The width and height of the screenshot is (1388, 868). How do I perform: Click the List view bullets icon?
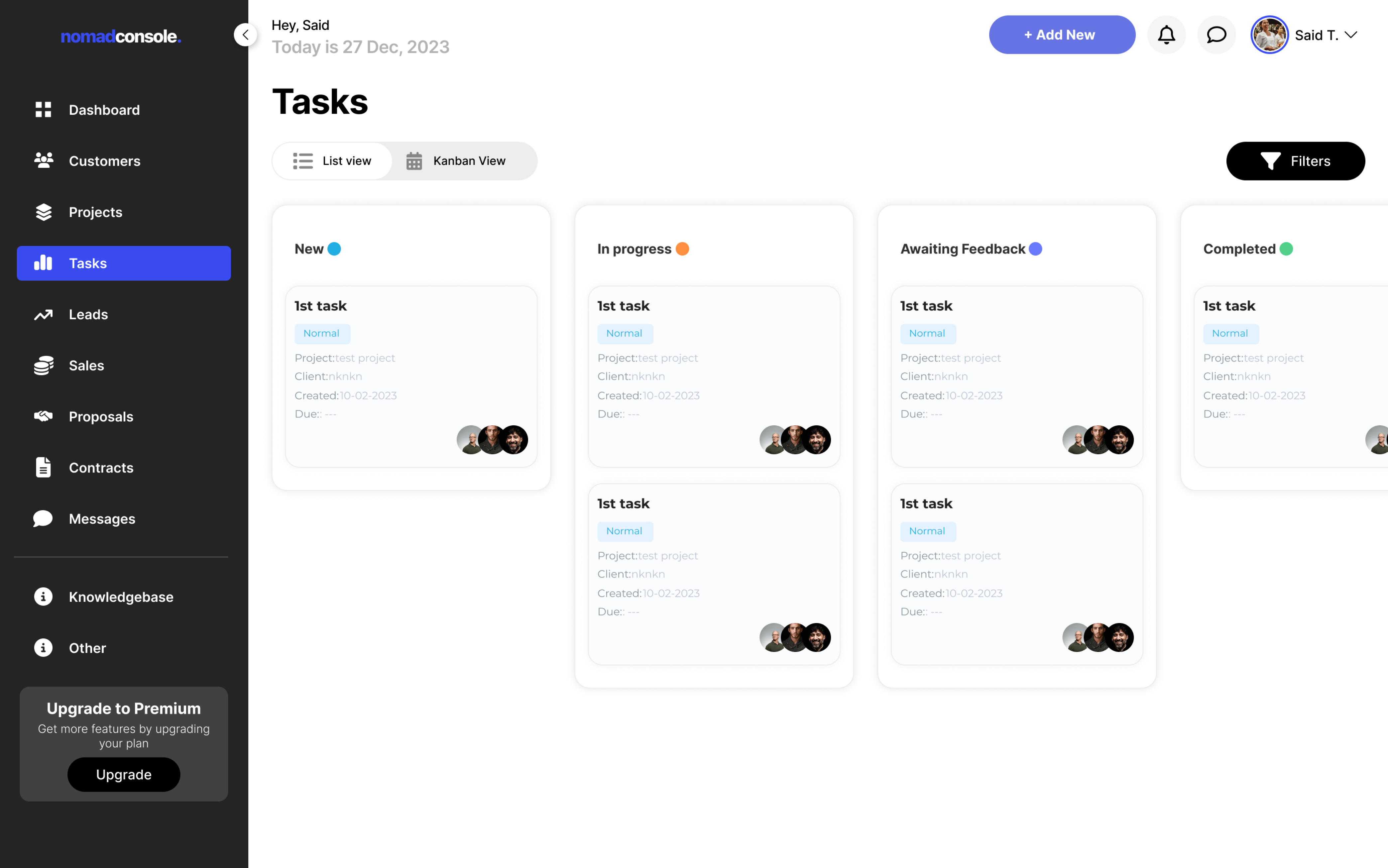coord(303,161)
